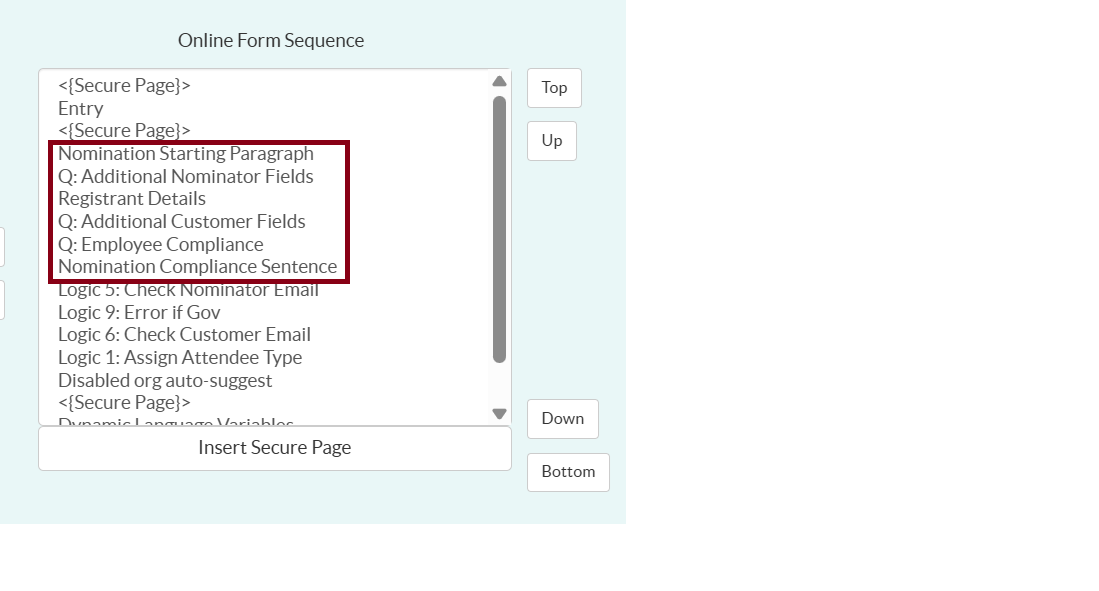Select Q: Additional Nominator Fields
Image resolution: width=1099 pixels, height=591 pixels.
click(185, 177)
